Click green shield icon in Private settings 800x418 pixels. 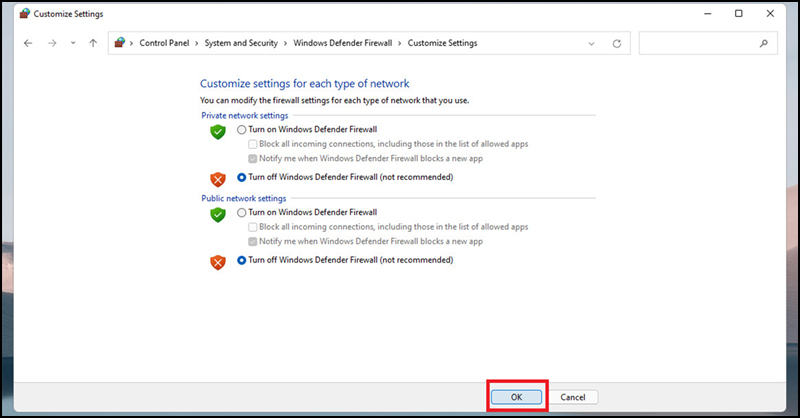pos(218,132)
